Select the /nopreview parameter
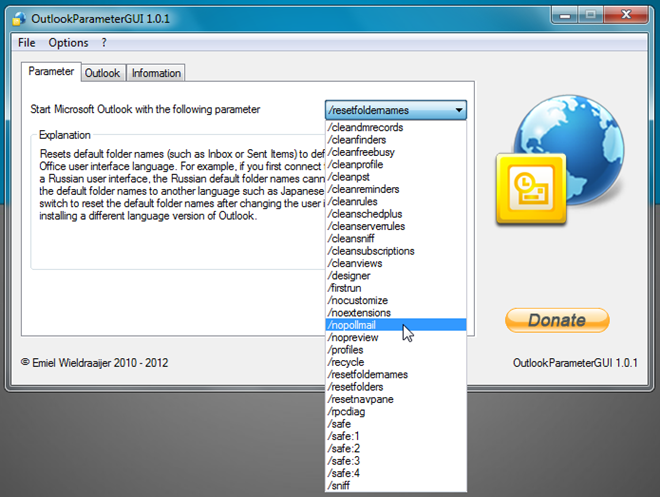This screenshot has height=497, width=660. coord(396,338)
